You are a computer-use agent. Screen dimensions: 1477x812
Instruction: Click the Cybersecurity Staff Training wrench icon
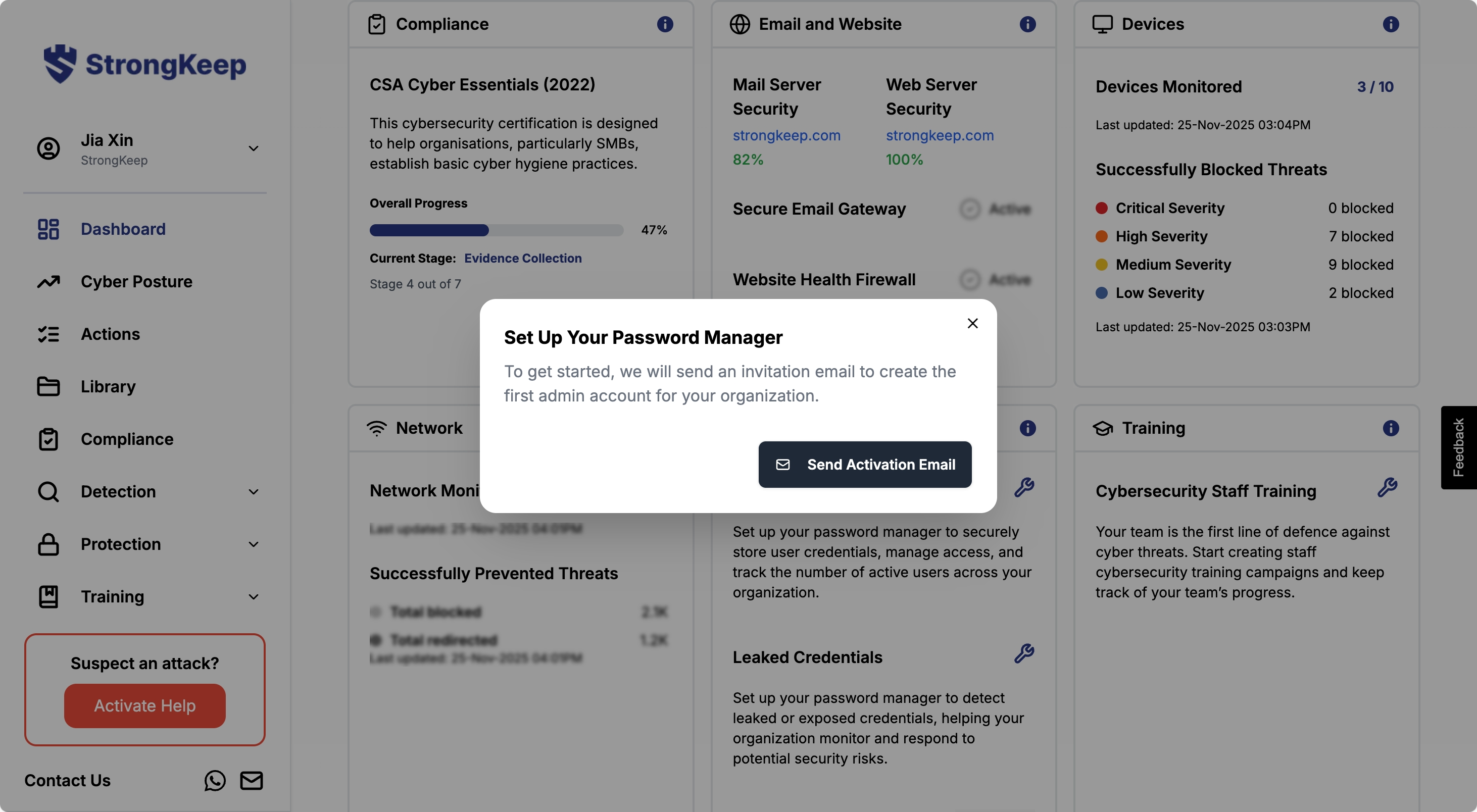(1387, 487)
